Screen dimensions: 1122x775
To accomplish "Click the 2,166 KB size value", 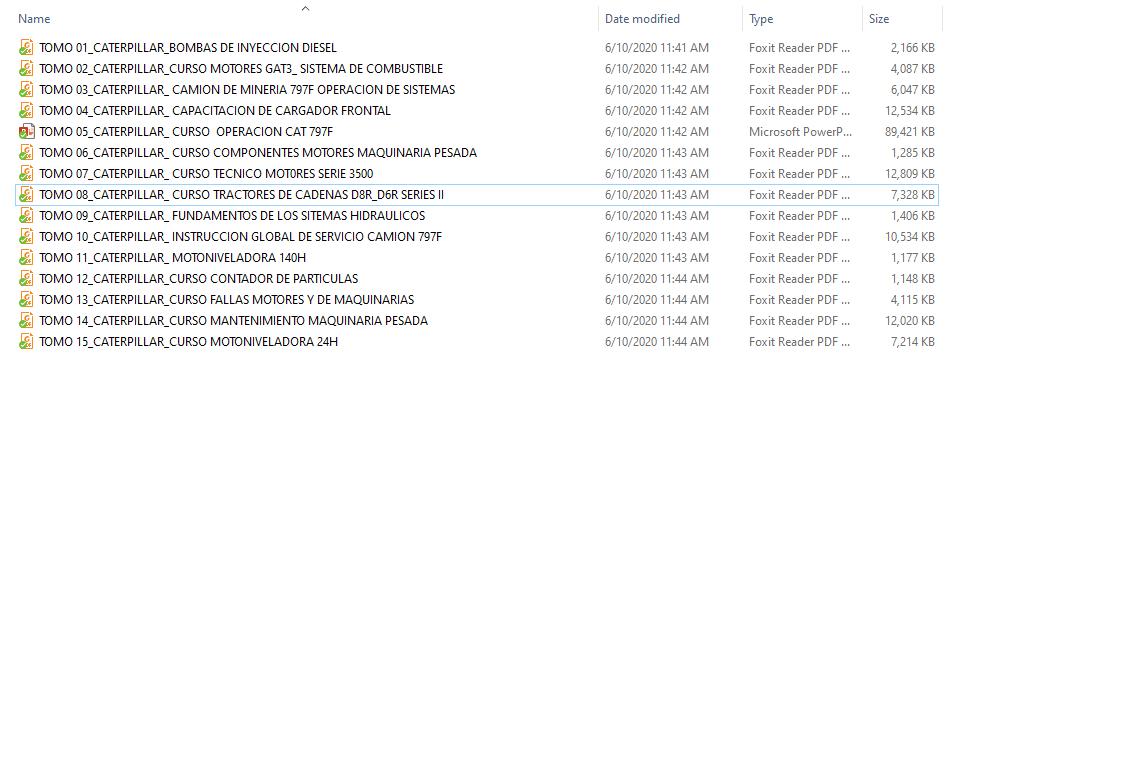I will (x=912, y=48).
